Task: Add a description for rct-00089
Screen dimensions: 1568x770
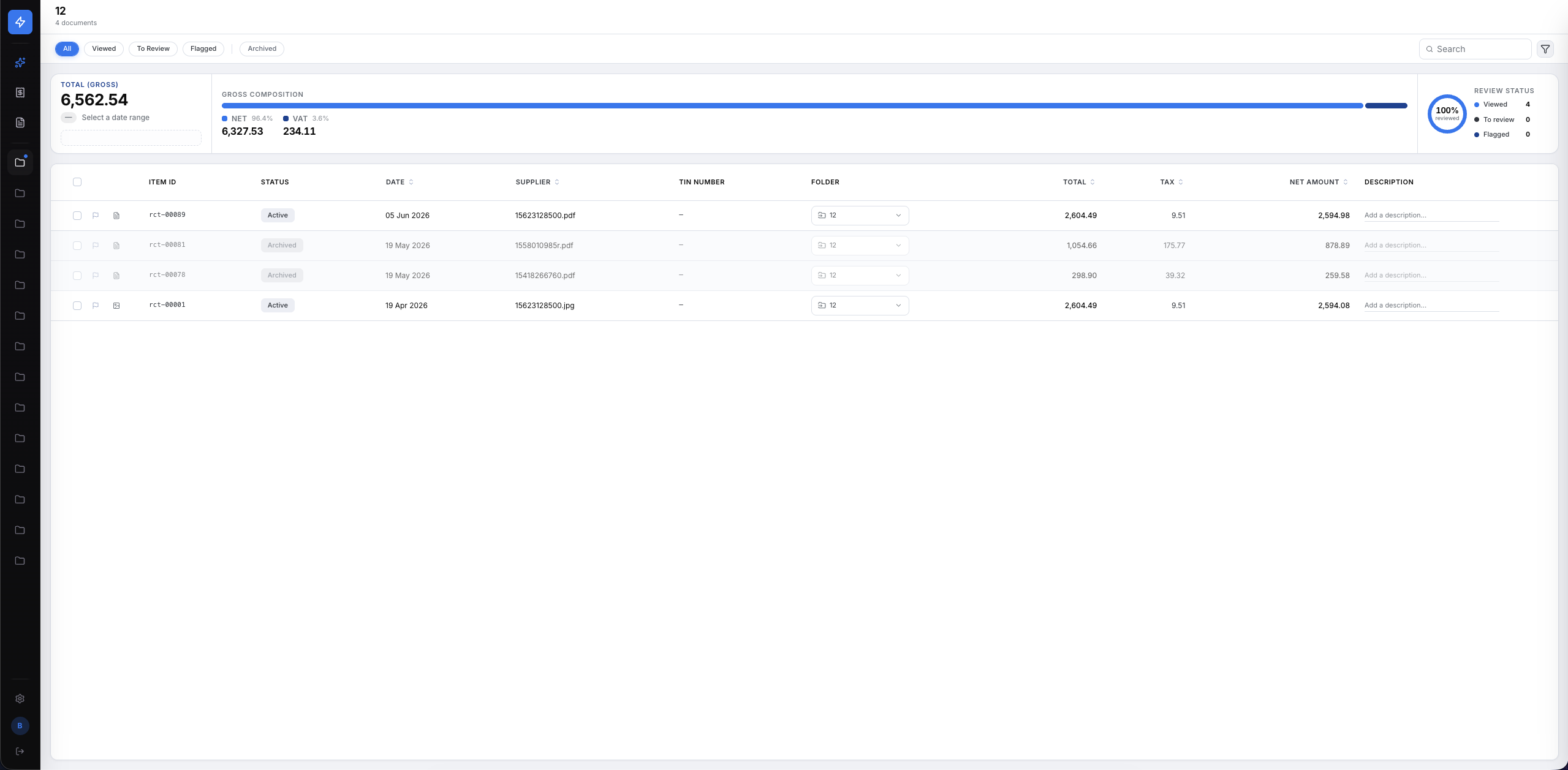Action: (x=1431, y=216)
